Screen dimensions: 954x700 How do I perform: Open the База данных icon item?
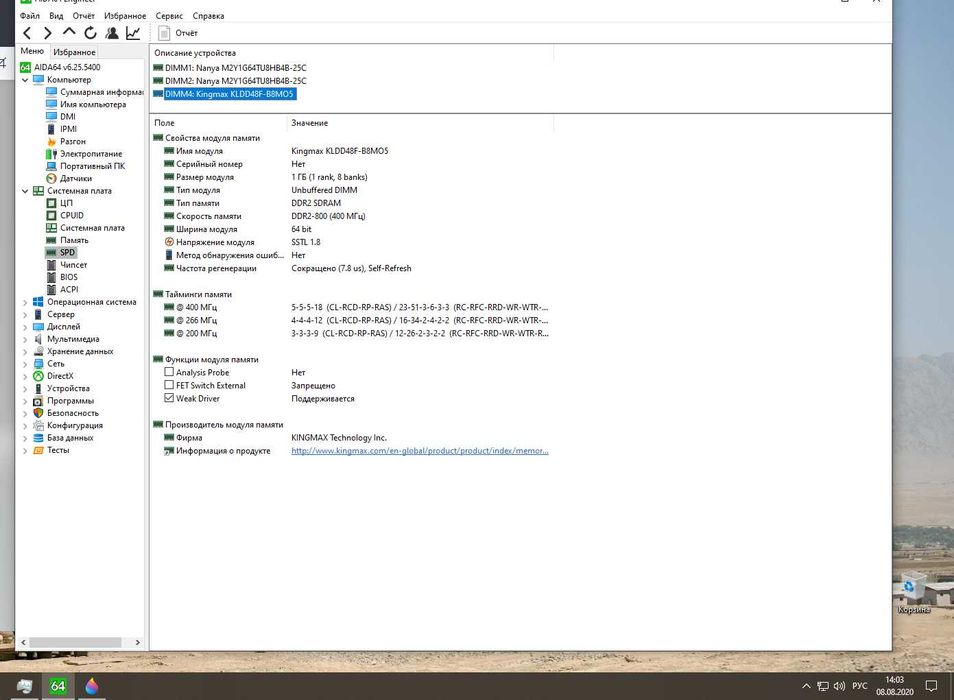pyautogui.click(x=38, y=438)
